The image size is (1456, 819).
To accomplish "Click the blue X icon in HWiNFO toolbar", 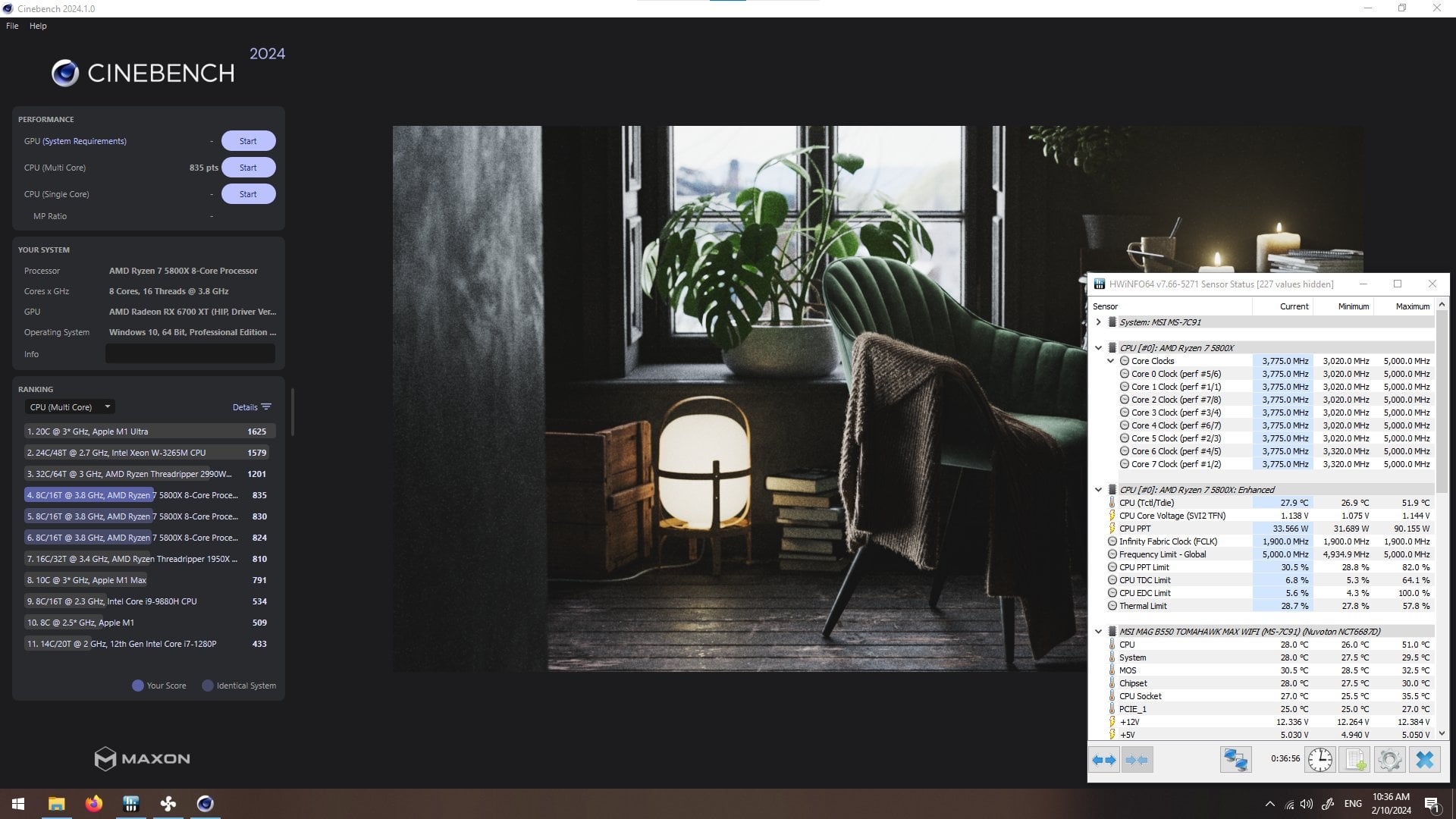I will tap(1425, 760).
